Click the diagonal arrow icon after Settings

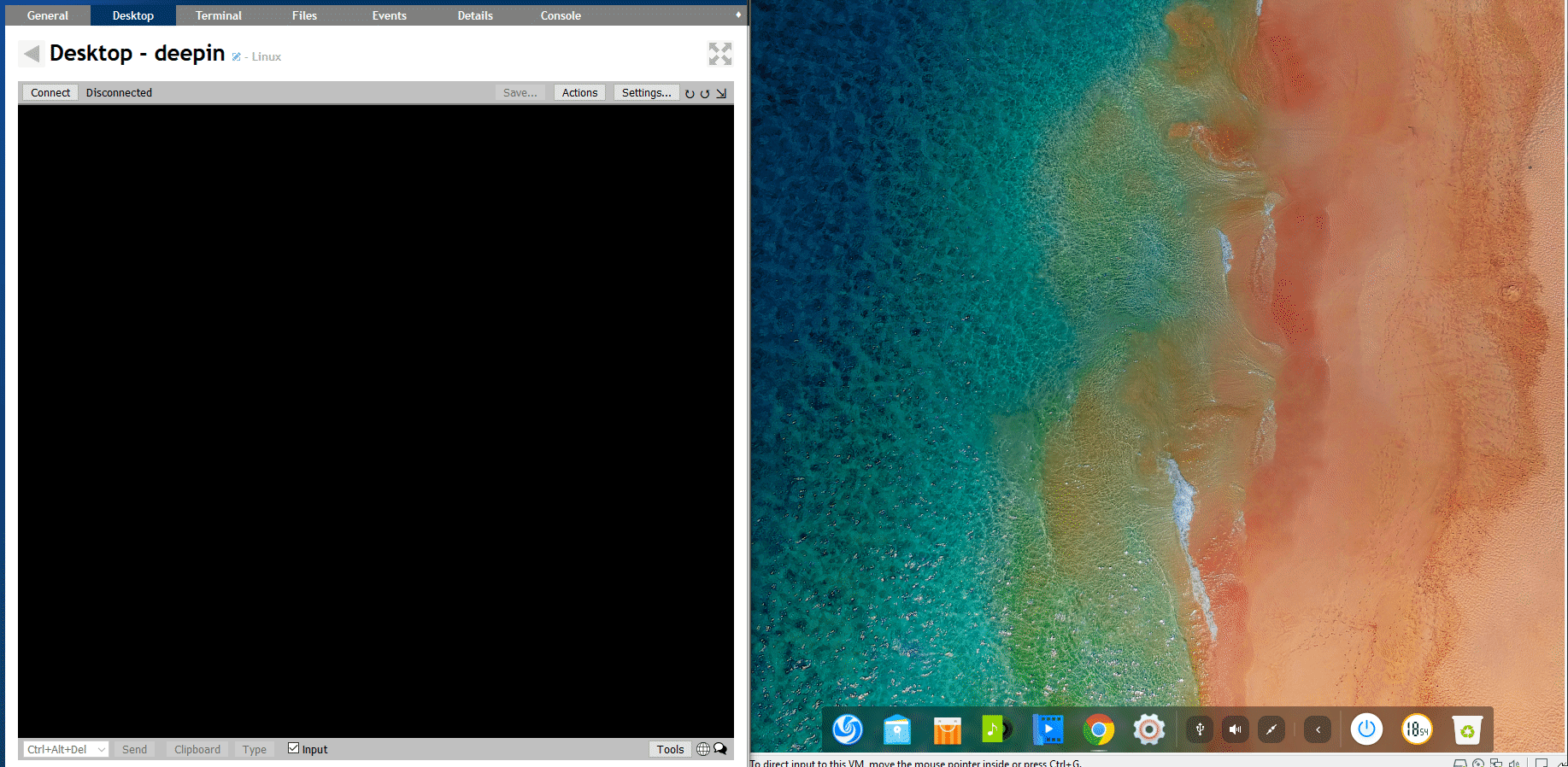(721, 93)
